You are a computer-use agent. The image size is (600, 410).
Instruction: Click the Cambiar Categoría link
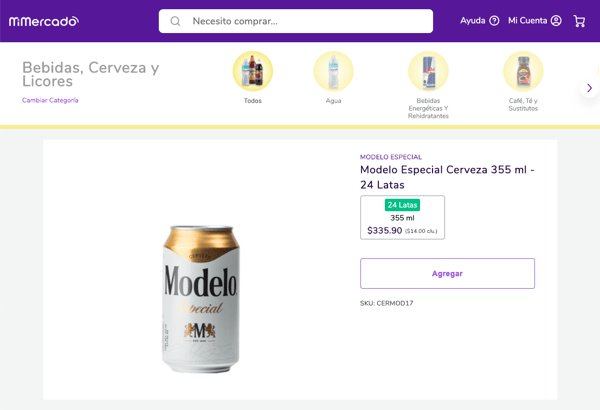[50, 100]
